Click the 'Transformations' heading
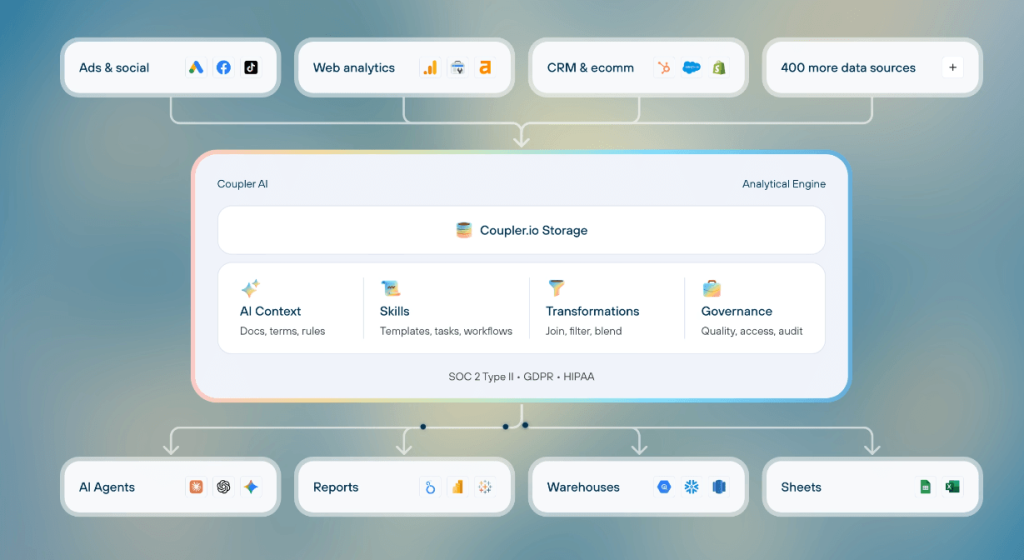This screenshot has height=560, width=1024. tap(592, 311)
